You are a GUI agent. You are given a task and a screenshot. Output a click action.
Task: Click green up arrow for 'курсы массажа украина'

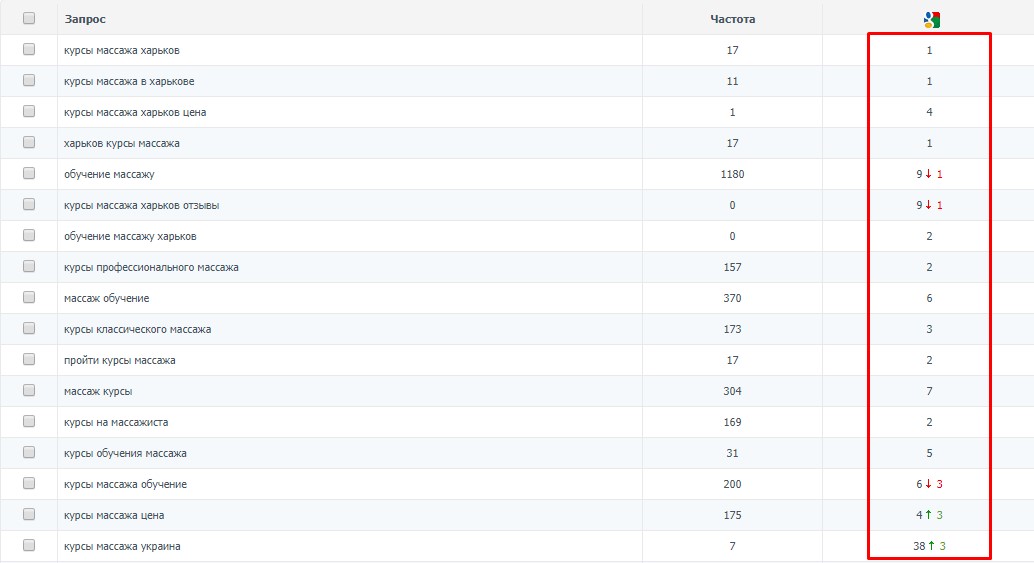point(931,546)
